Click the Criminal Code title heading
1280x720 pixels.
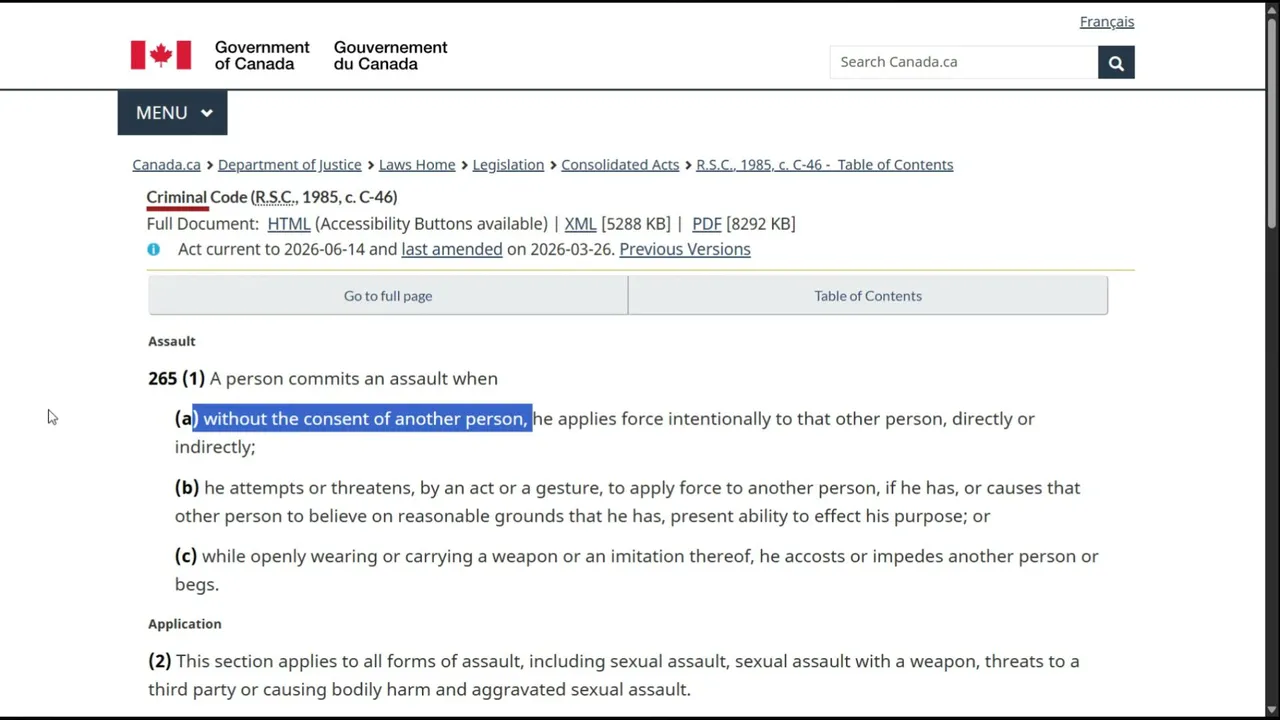coord(272,197)
